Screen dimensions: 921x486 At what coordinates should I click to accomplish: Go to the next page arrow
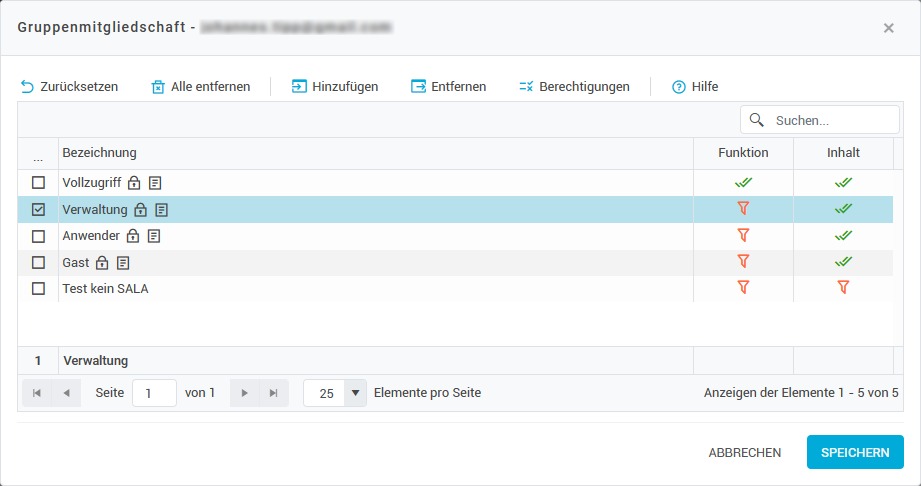tap(245, 393)
